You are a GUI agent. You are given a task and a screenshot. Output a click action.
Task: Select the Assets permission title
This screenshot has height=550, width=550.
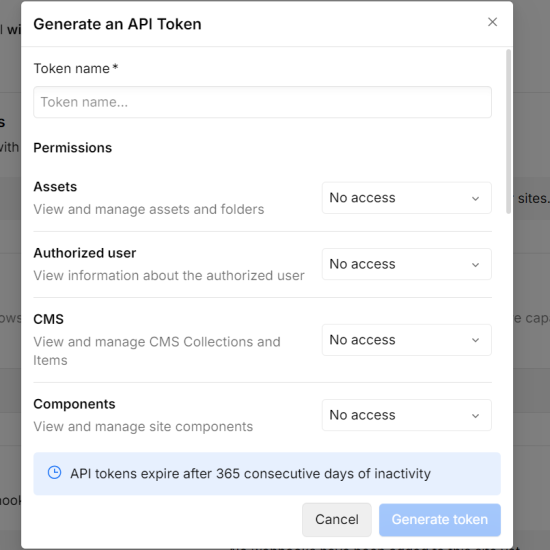point(55,187)
